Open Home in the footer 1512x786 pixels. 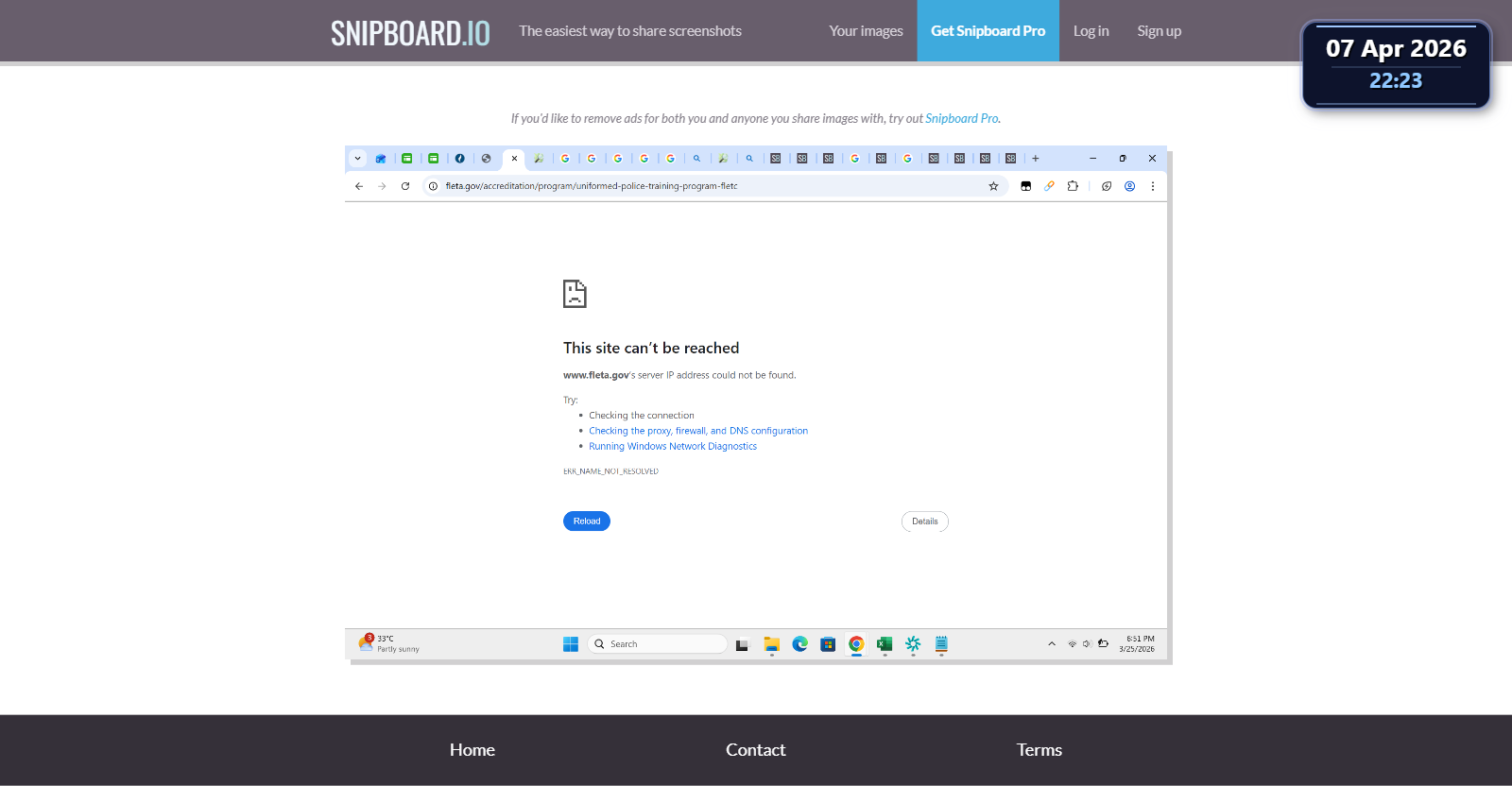coord(472,750)
